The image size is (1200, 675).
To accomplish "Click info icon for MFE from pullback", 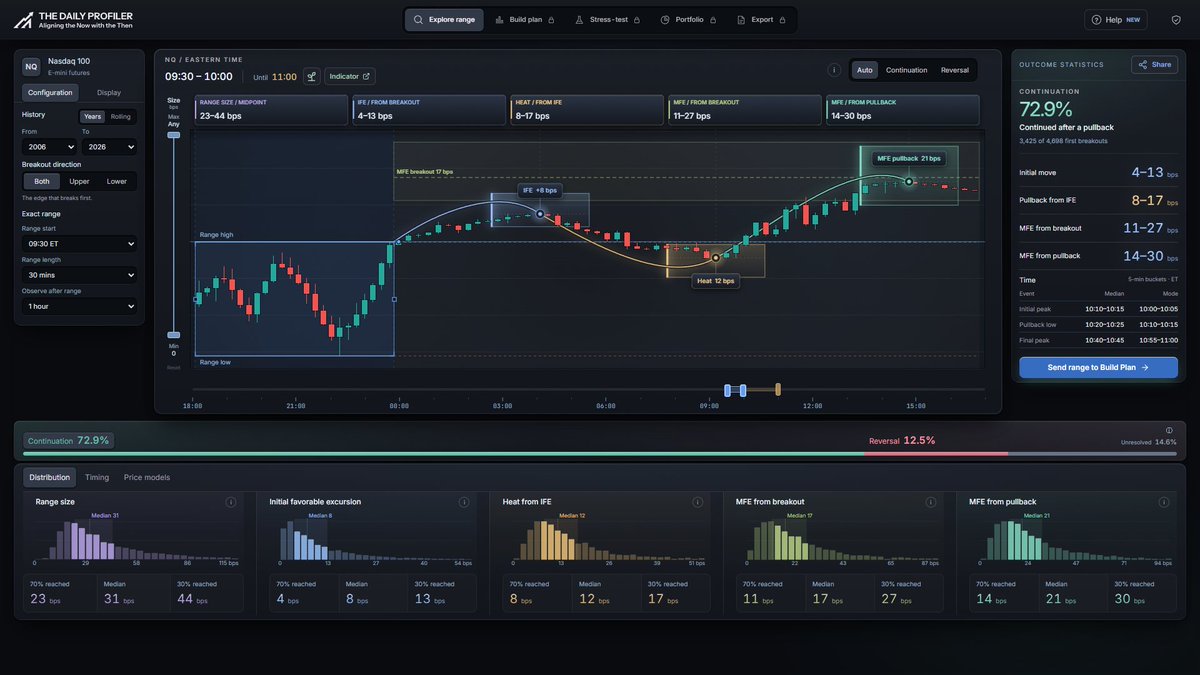I will pos(1165,502).
